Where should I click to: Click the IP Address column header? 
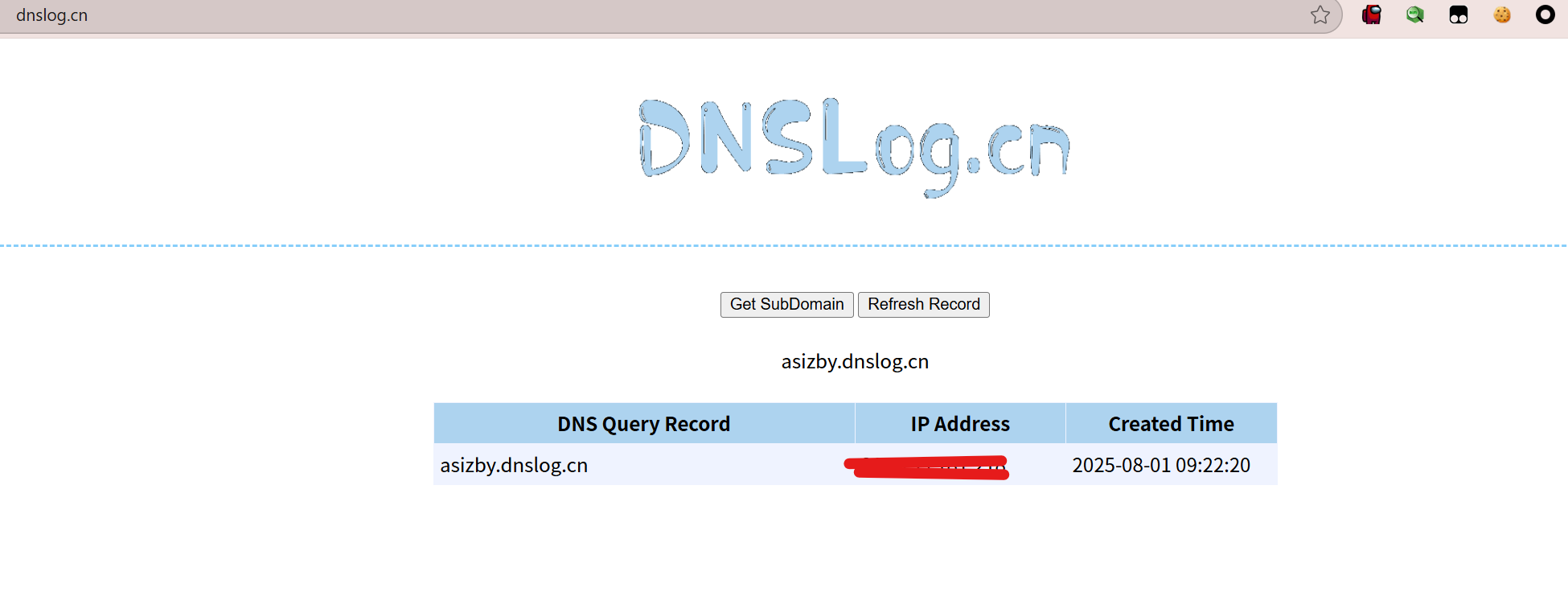coord(960,424)
